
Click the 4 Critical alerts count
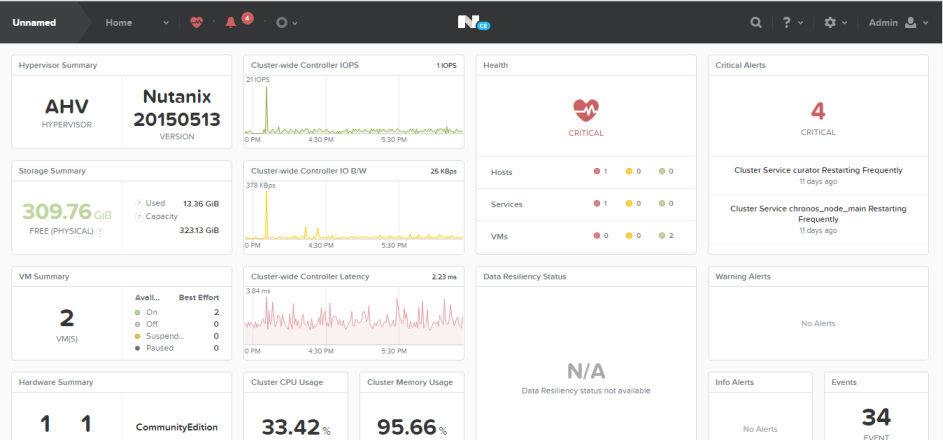point(818,111)
